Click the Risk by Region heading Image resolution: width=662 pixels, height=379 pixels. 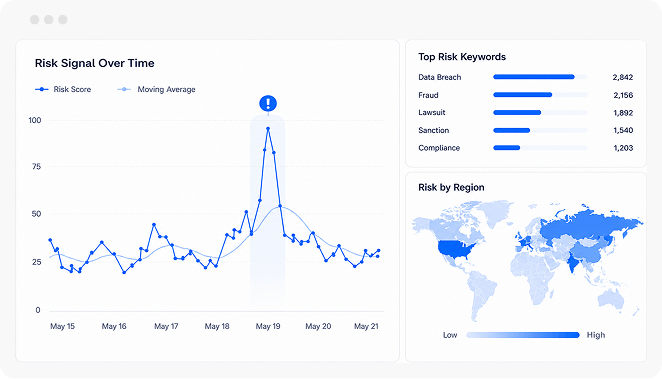coord(451,187)
